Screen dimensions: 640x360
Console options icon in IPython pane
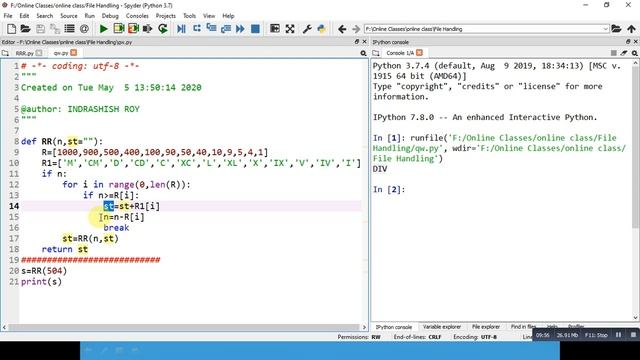tap(635, 53)
